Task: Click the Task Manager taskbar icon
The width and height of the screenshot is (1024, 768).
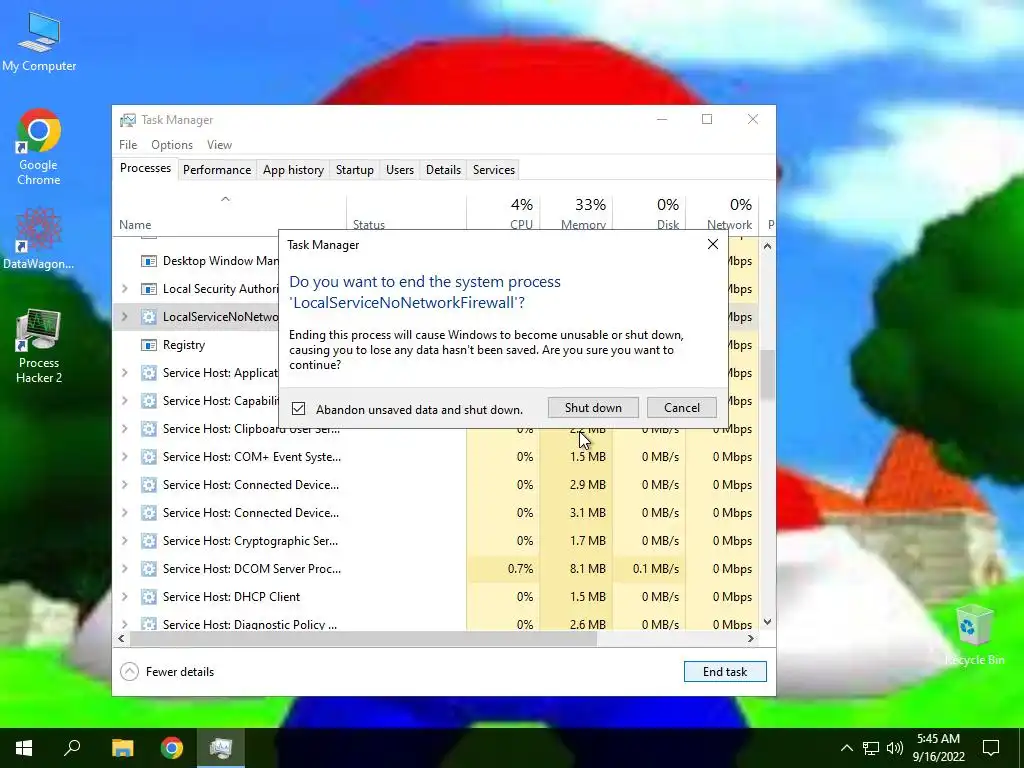Action: (x=221, y=748)
